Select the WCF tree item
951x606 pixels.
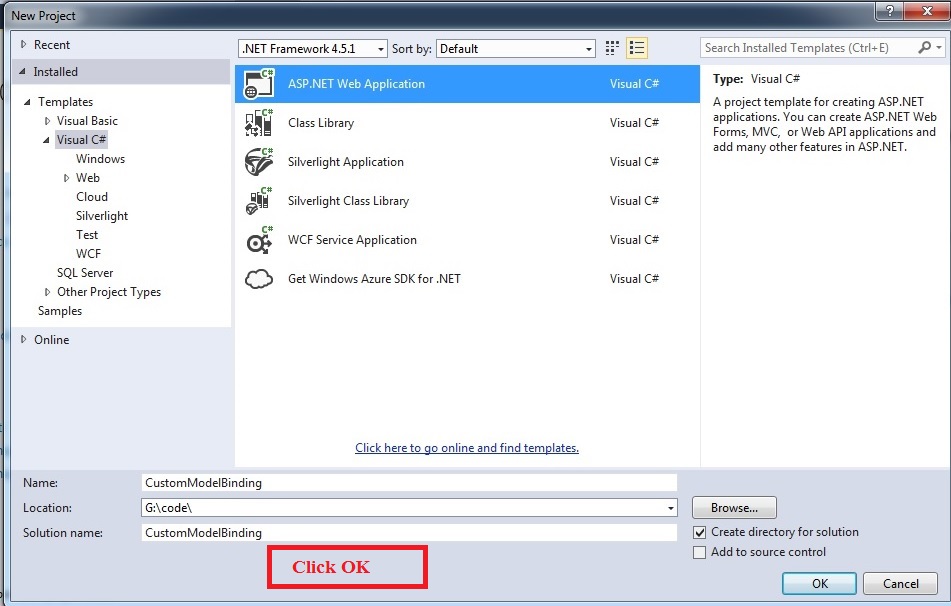(x=89, y=254)
